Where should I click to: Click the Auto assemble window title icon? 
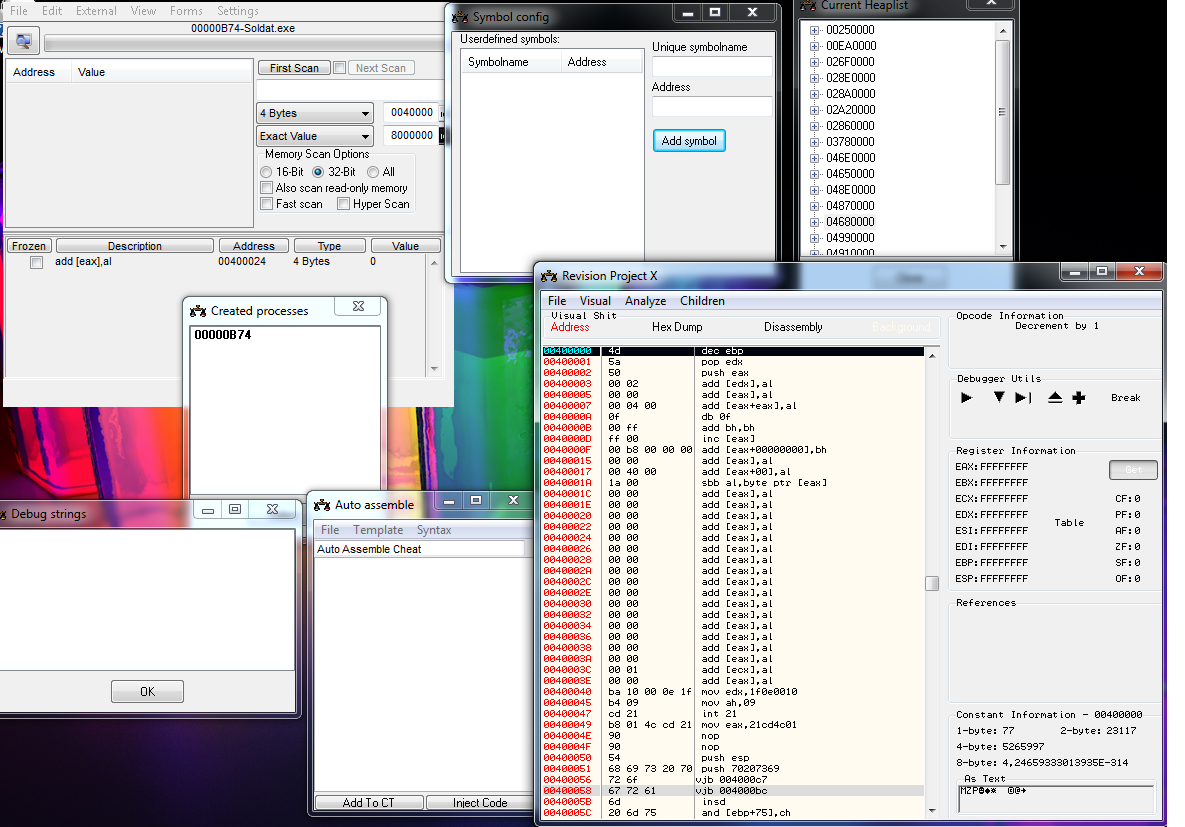[x=322, y=505]
